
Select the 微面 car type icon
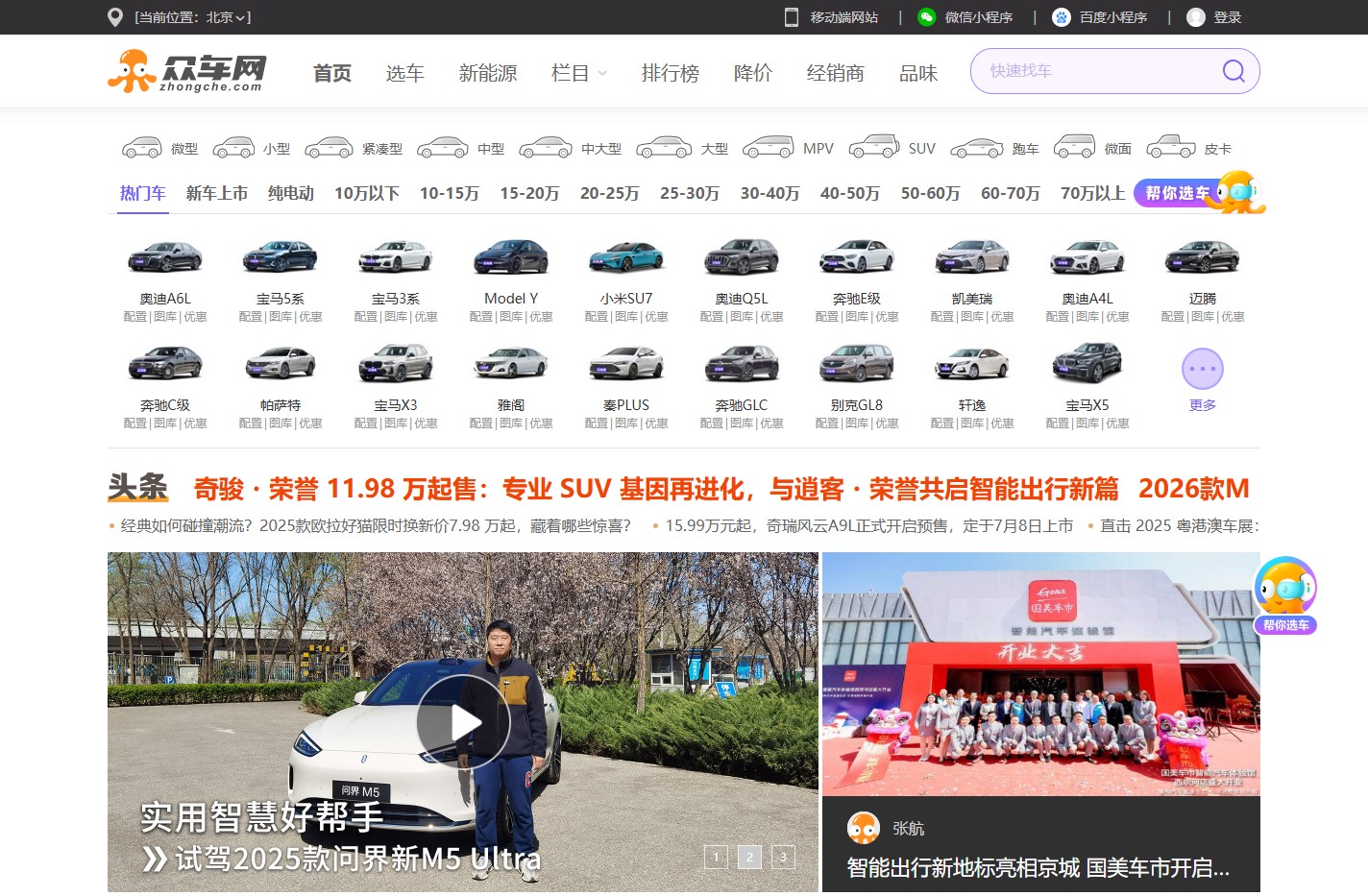[1074, 148]
